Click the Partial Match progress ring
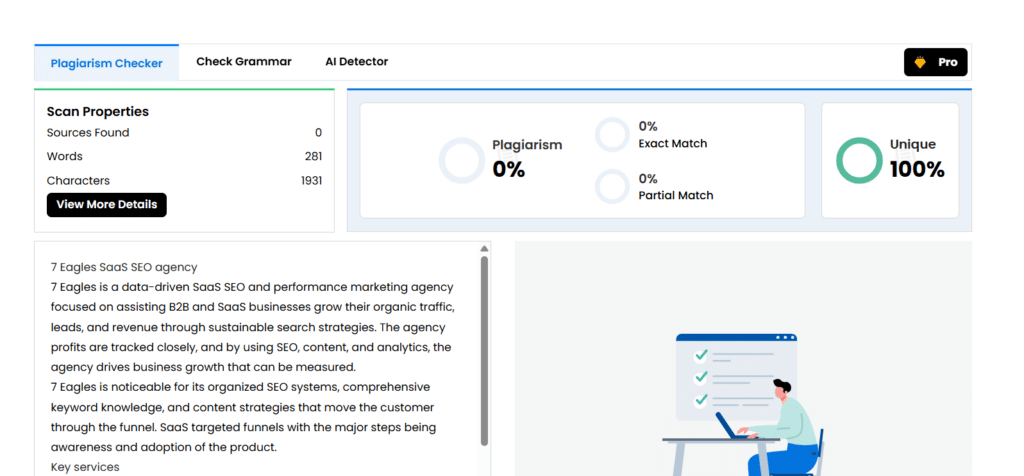Viewport: 1024px width, 476px height. click(x=612, y=187)
